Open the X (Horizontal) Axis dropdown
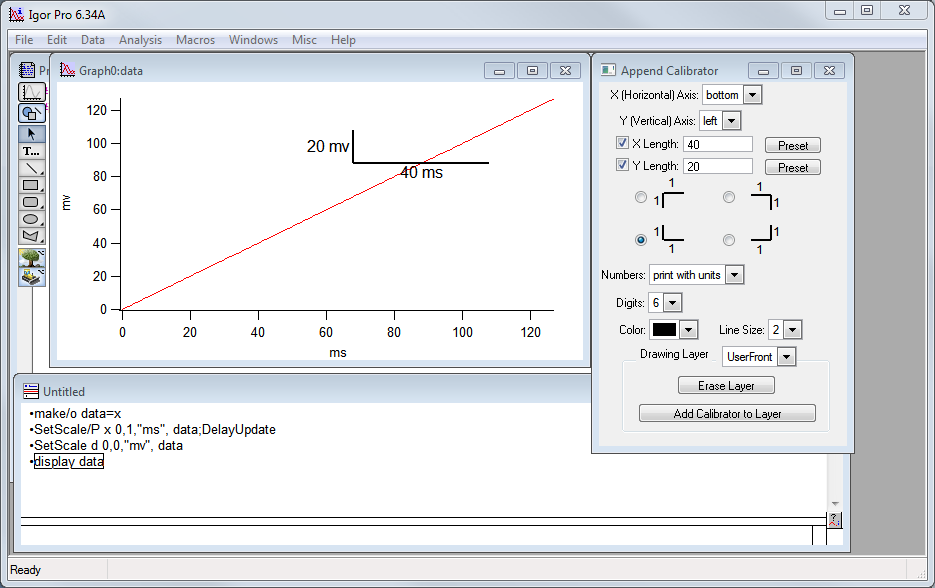Viewport: 935px width, 588px height. [x=732, y=95]
